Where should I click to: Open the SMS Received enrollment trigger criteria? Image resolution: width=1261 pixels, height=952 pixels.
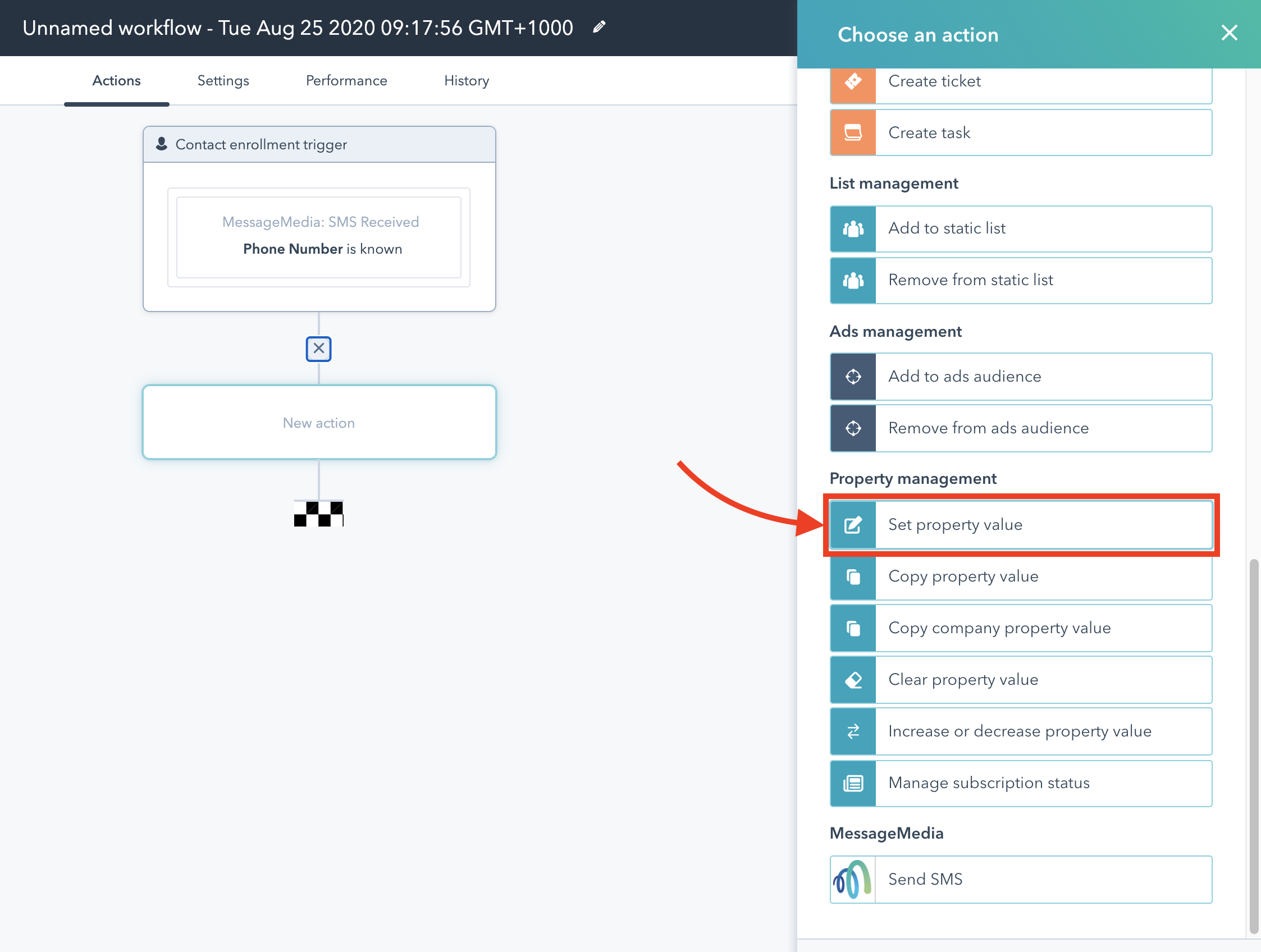[319, 236]
